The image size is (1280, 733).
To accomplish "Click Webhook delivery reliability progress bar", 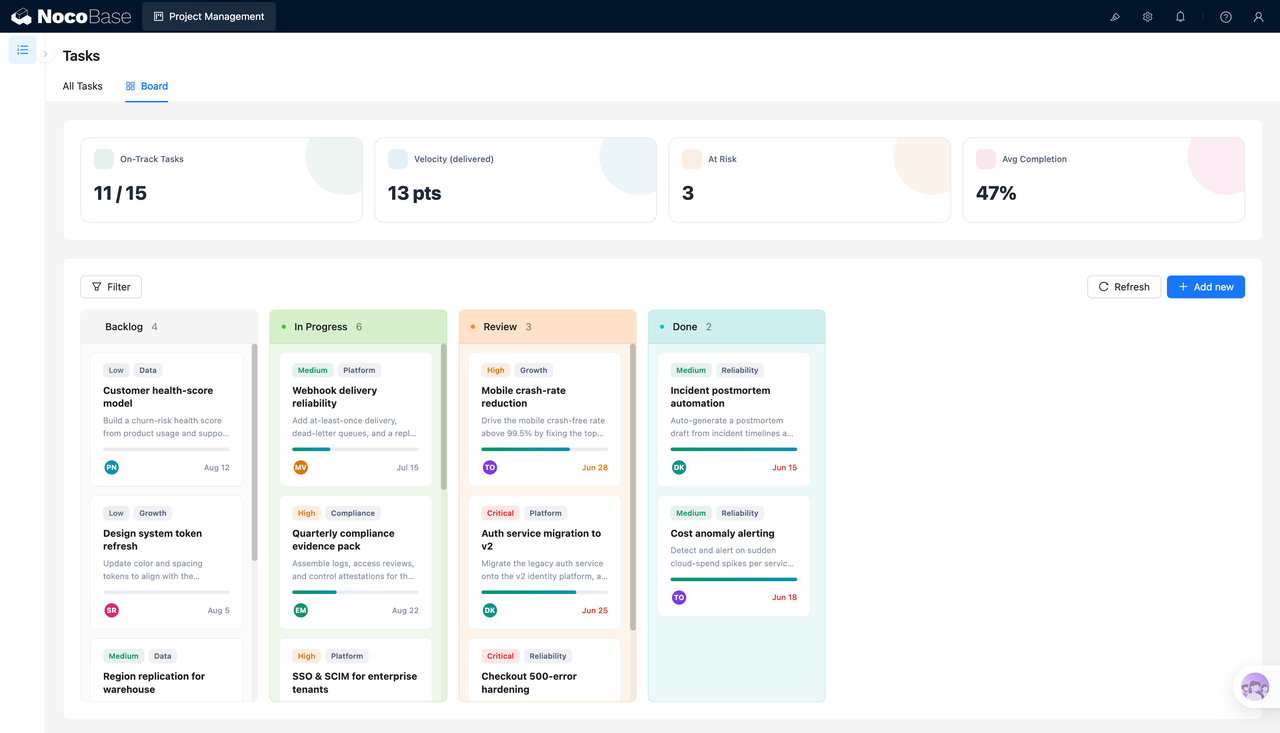I will click(x=355, y=450).
